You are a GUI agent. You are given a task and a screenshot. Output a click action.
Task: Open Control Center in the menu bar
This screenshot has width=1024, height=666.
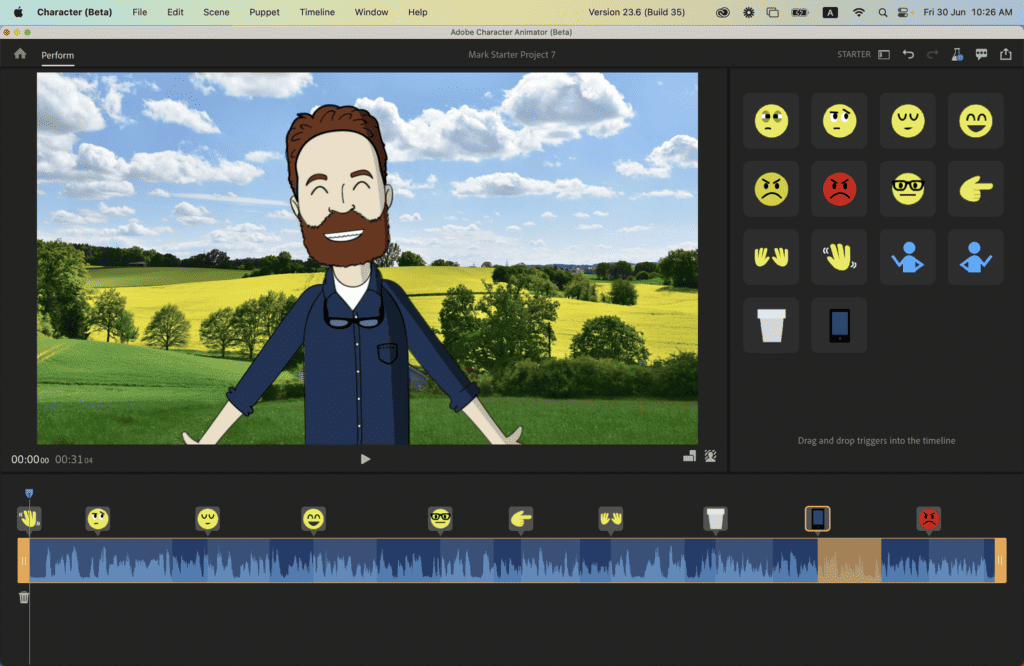click(x=903, y=12)
